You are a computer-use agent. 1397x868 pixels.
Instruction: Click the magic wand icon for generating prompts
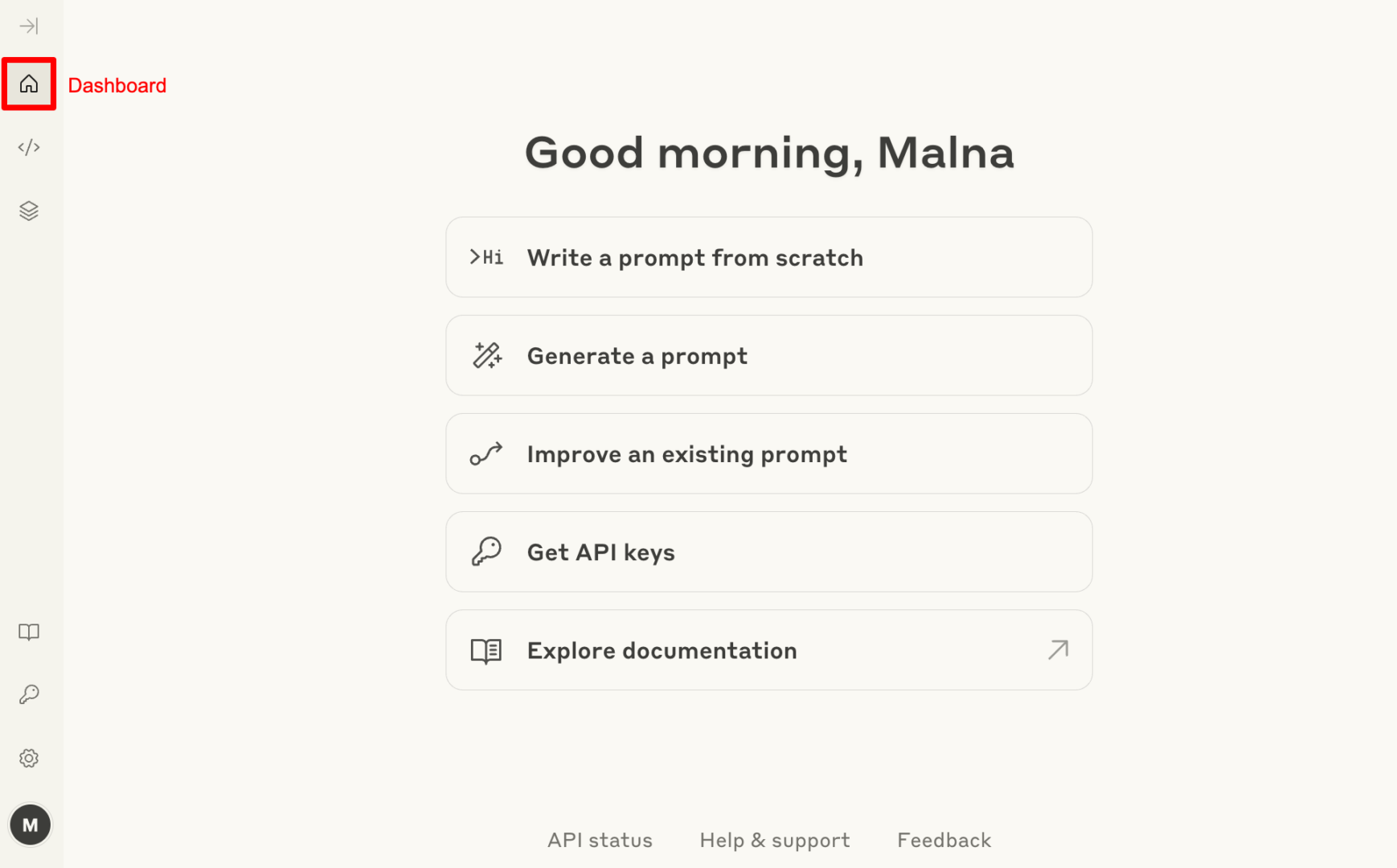(x=487, y=355)
